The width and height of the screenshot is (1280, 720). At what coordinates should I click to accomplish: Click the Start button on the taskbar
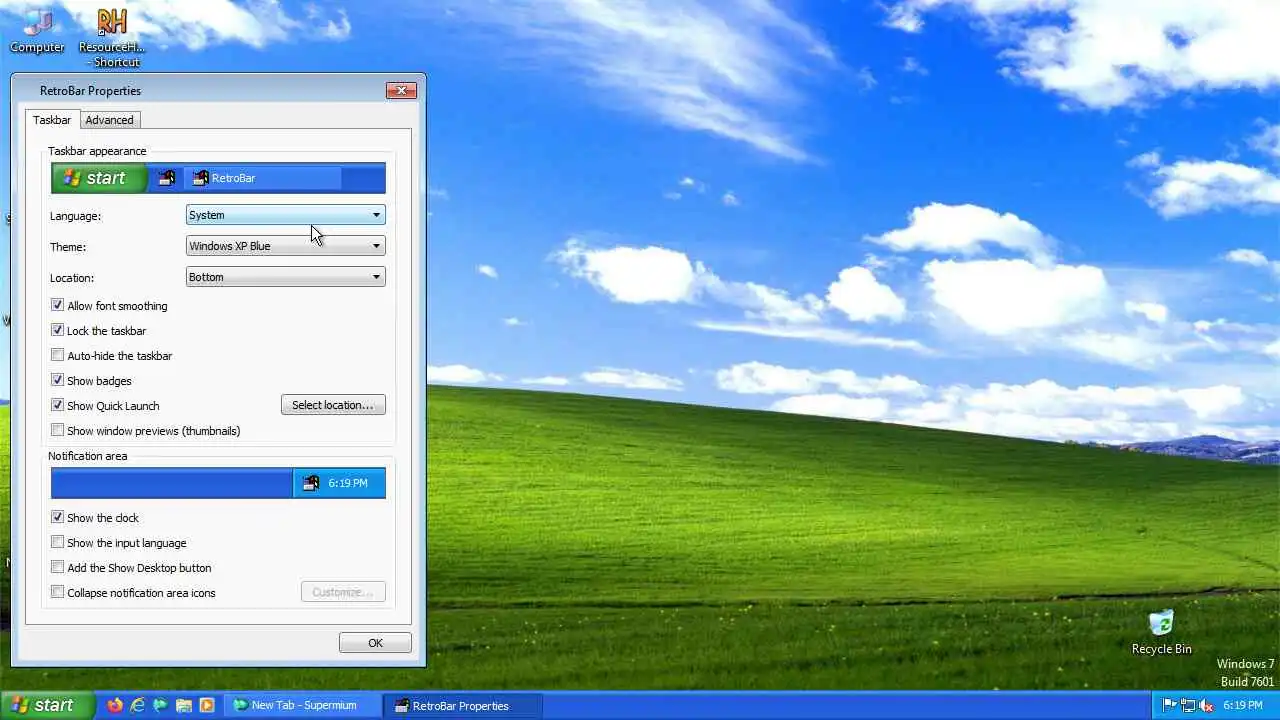coord(47,705)
